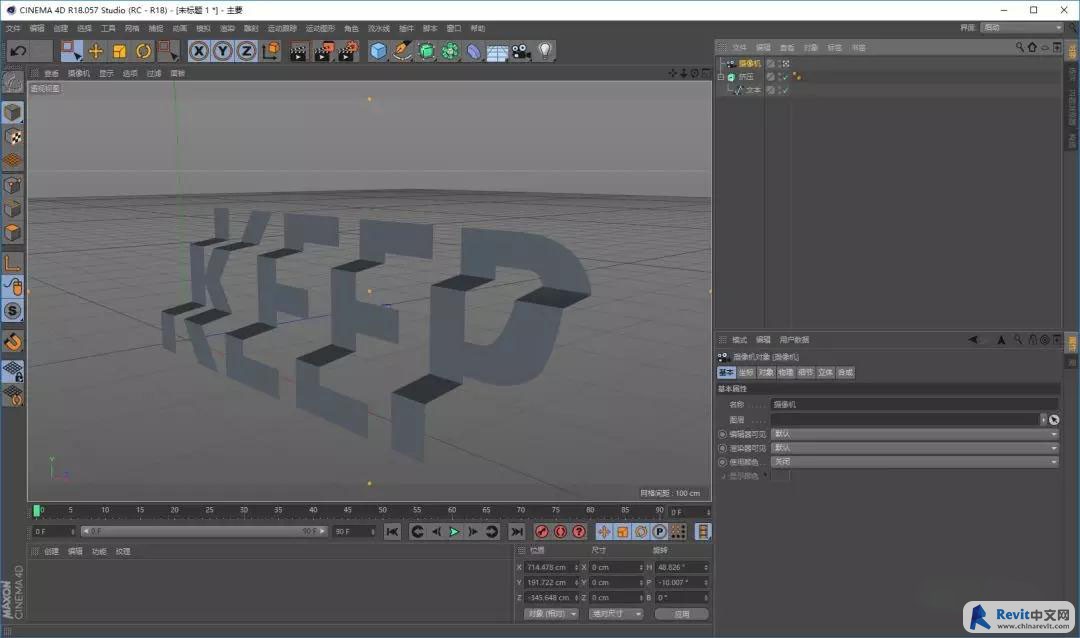
Task: Click the 编辑器可见 animation radio dot
Action: click(x=723, y=434)
